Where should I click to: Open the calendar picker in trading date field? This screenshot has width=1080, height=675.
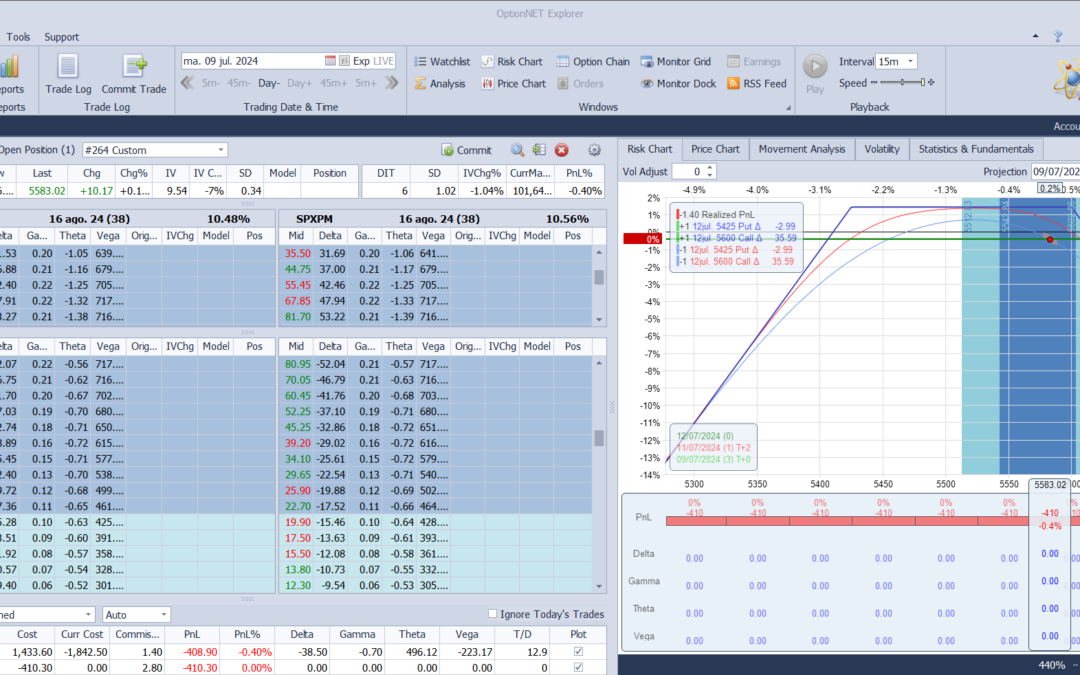[330, 61]
